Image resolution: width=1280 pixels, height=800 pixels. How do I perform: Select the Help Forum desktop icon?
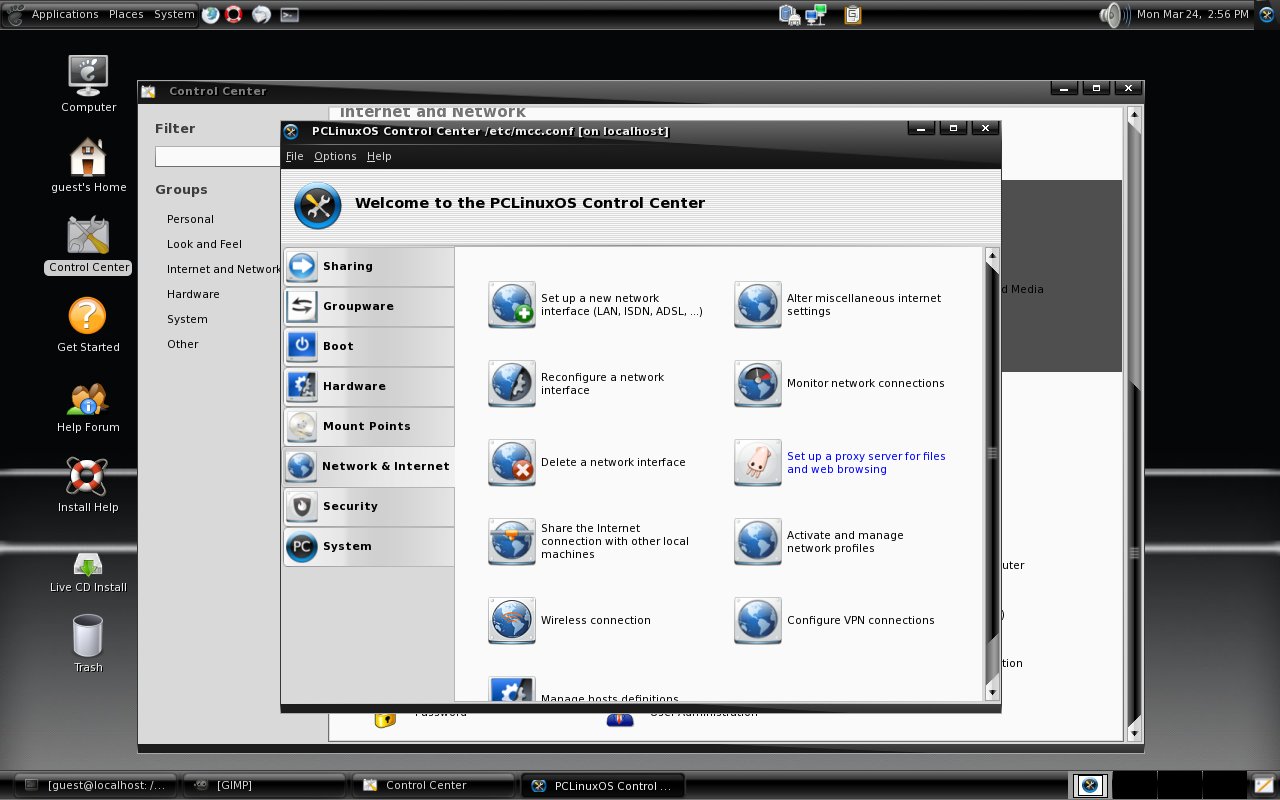(x=88, y=404)
